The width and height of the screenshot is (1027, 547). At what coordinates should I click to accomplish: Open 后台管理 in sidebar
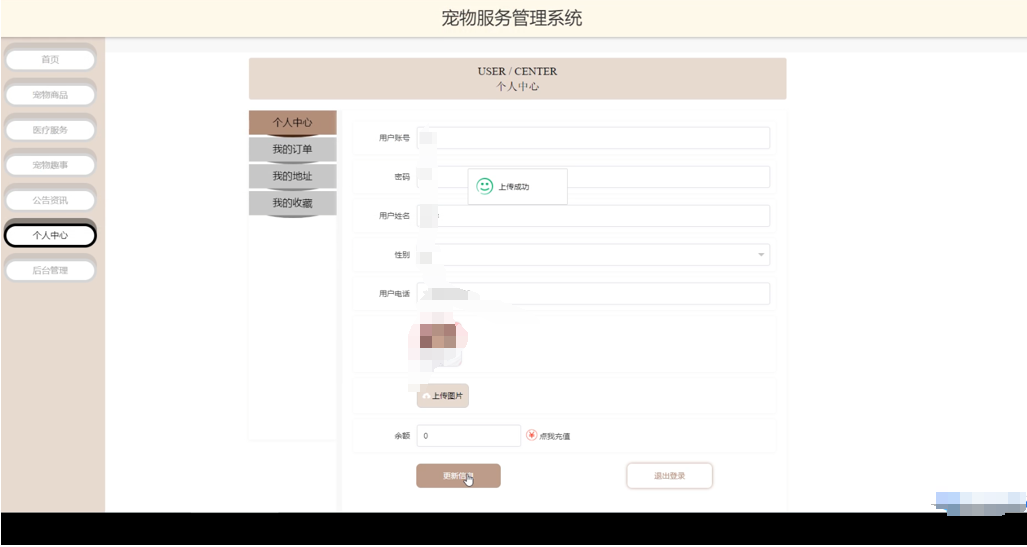tap(50, 270)
